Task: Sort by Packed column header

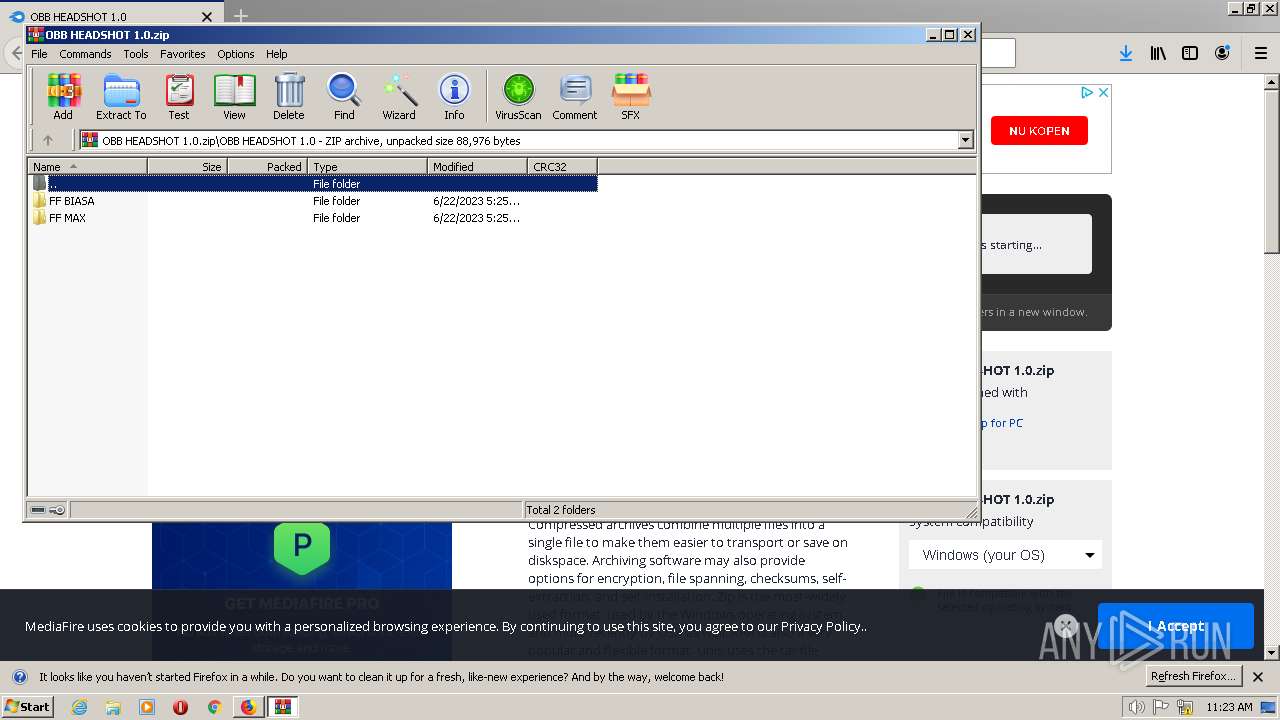Action: [267, 167]
